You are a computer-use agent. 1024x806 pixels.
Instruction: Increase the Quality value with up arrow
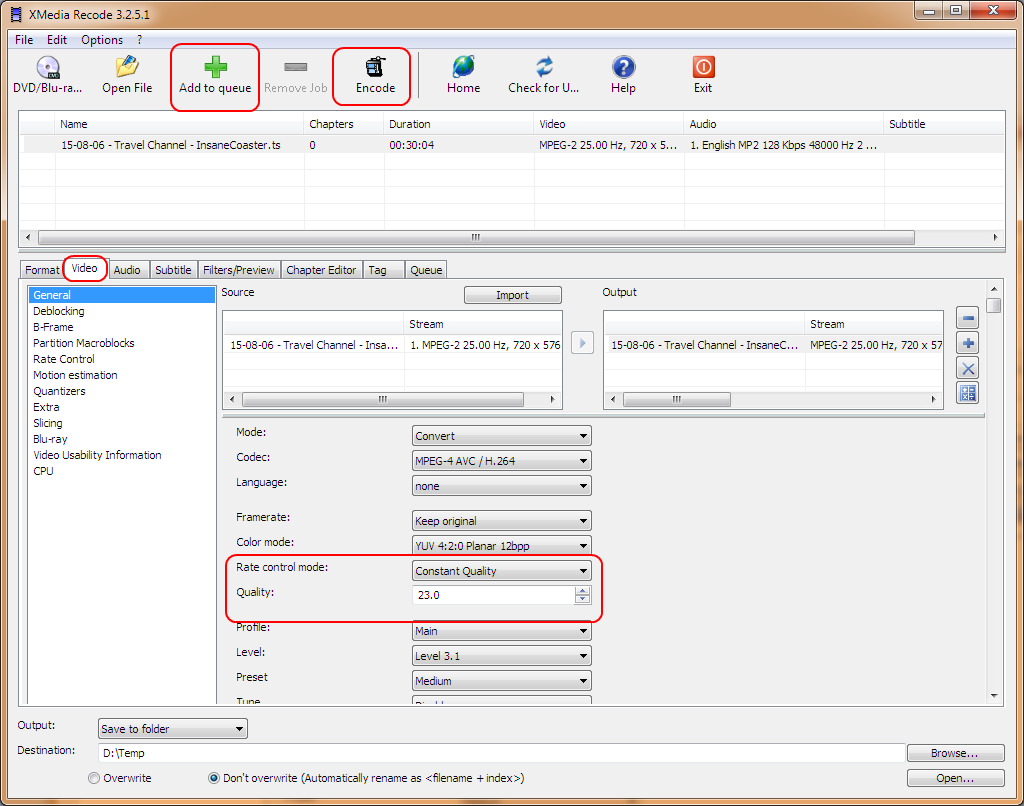(582, 591)
